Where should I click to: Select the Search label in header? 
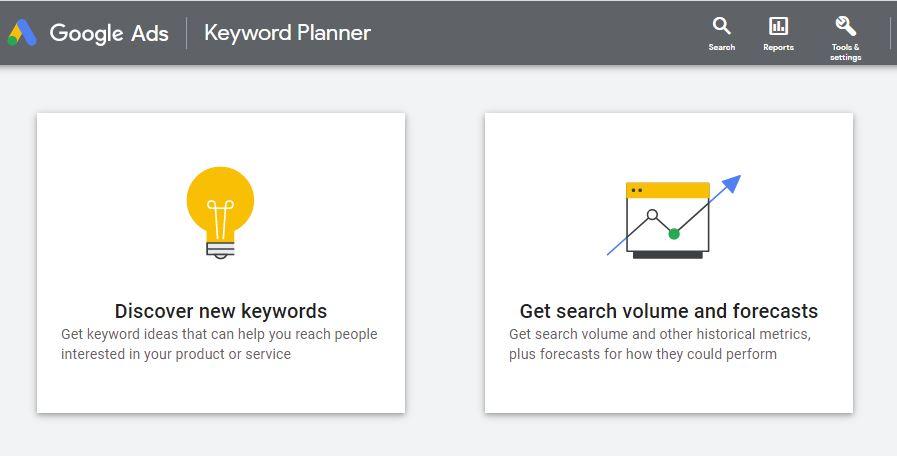tap(721, 47)
